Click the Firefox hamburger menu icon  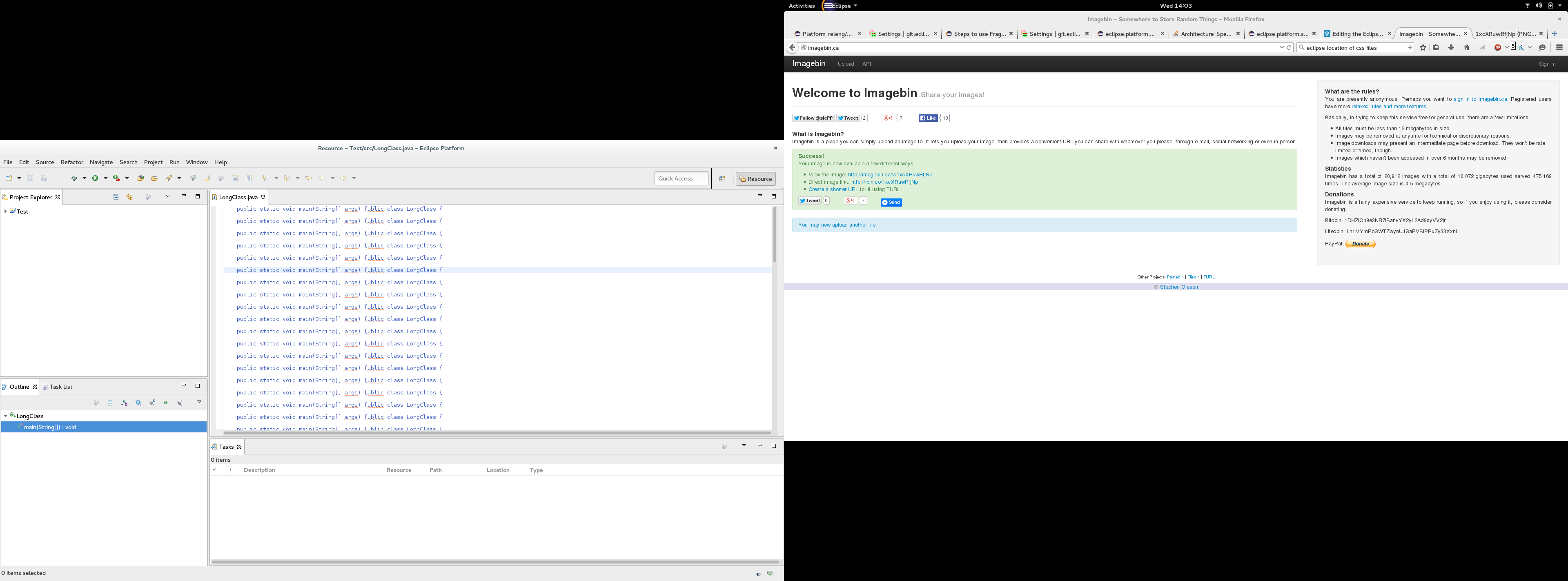click(1559, 47)
